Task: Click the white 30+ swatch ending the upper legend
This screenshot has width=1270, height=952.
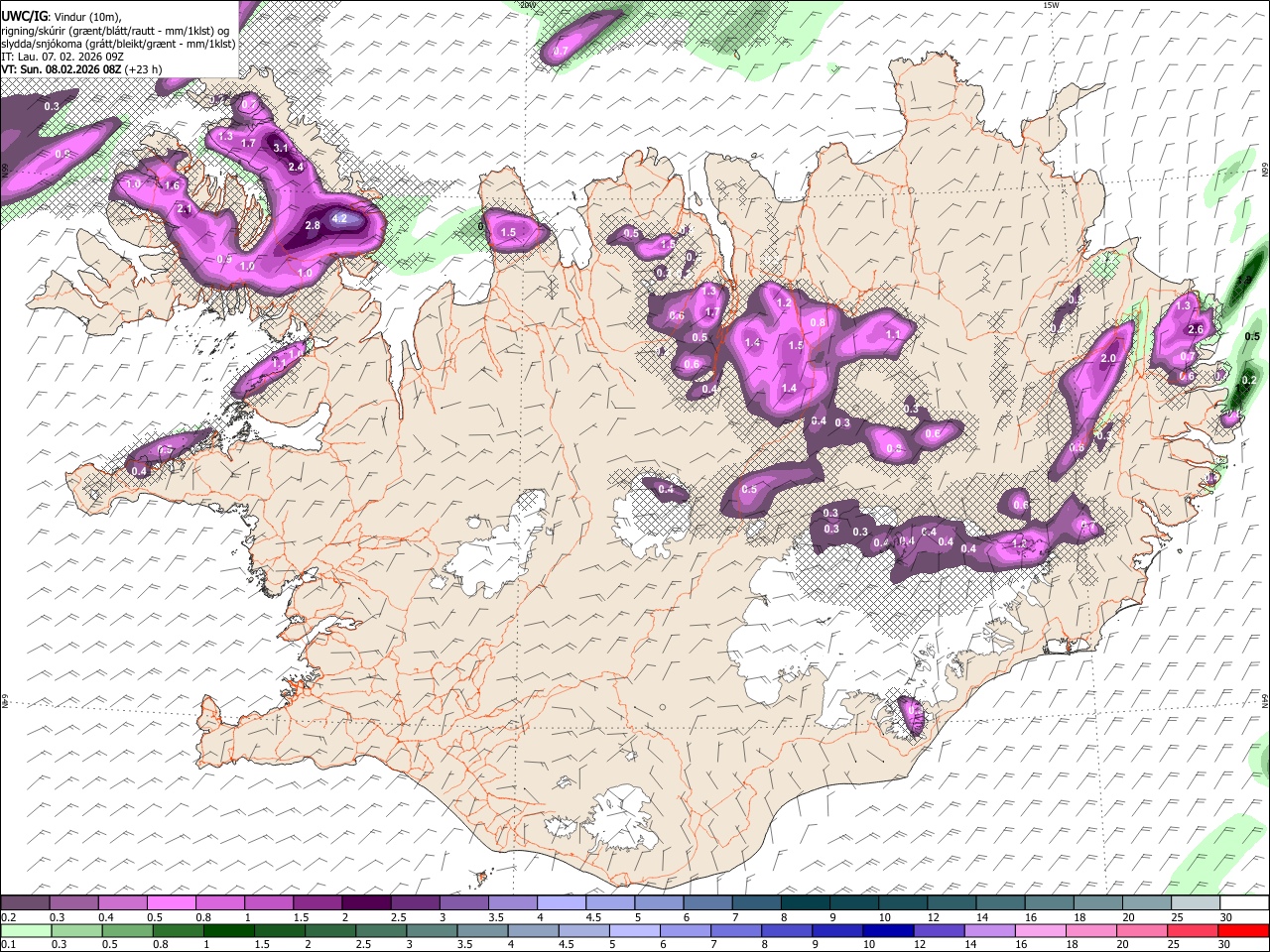Action: click(1245, 903)
